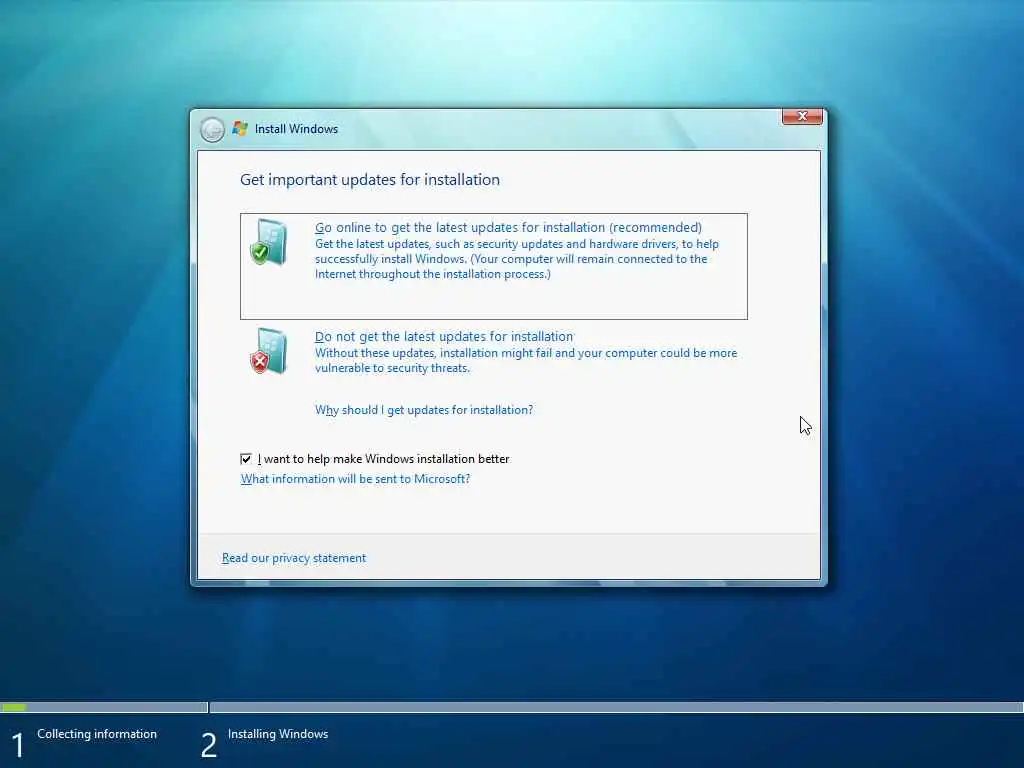Choose Do not get the latest updates
The image size is (1024, 768).
click(x=443, y=336)
